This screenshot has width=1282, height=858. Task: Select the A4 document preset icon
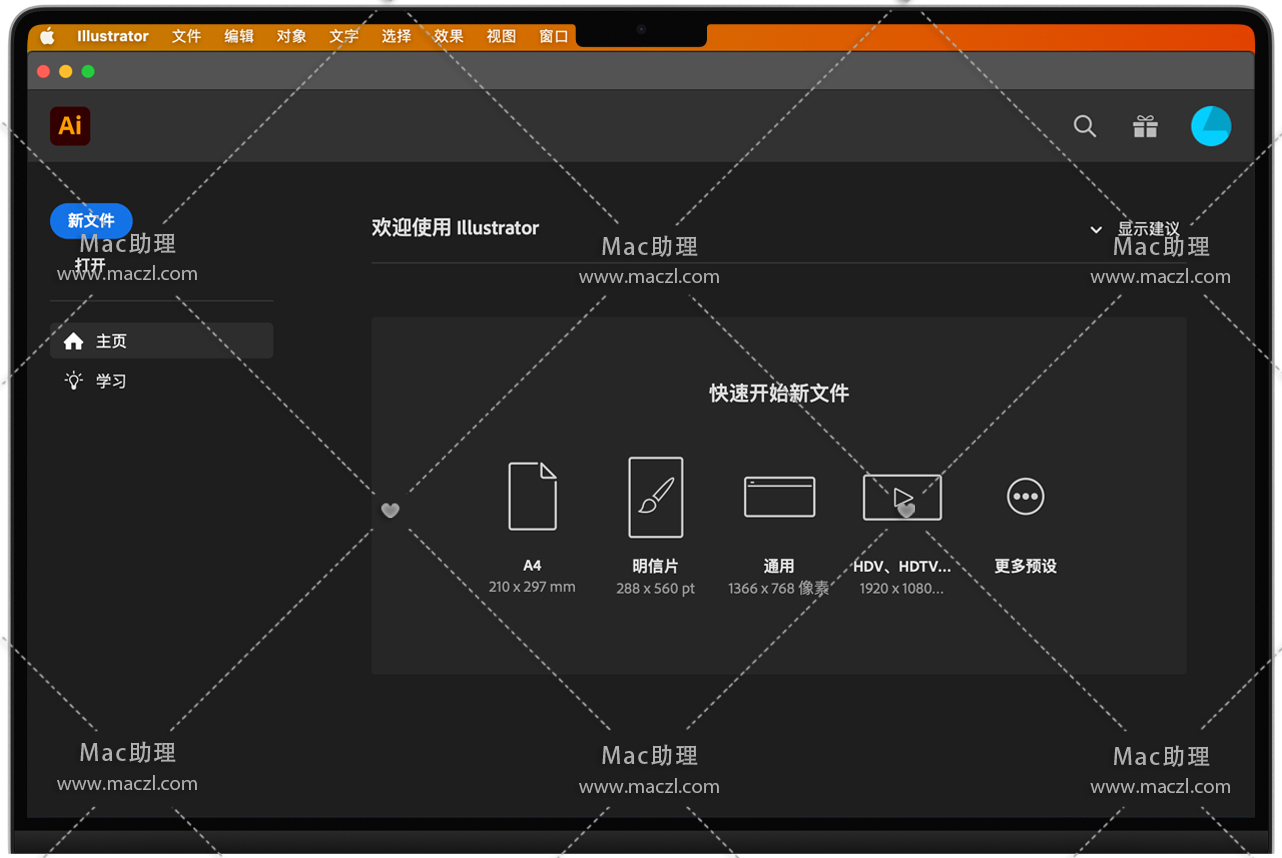(x=532, y=496)
